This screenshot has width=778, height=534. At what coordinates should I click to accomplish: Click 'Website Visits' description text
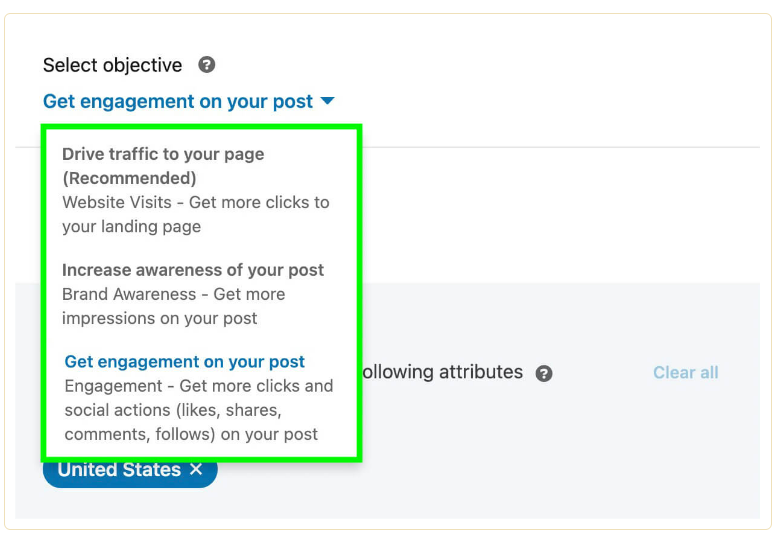click(x=195, y=202)
